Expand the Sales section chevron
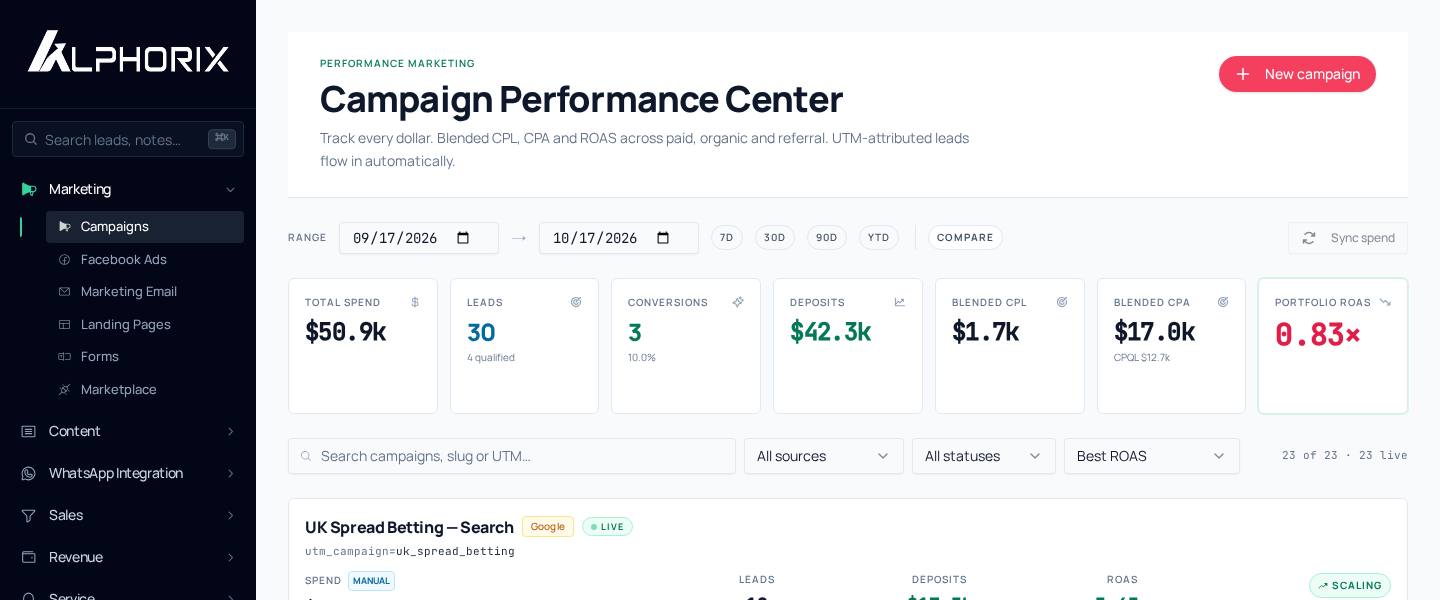 231,515
